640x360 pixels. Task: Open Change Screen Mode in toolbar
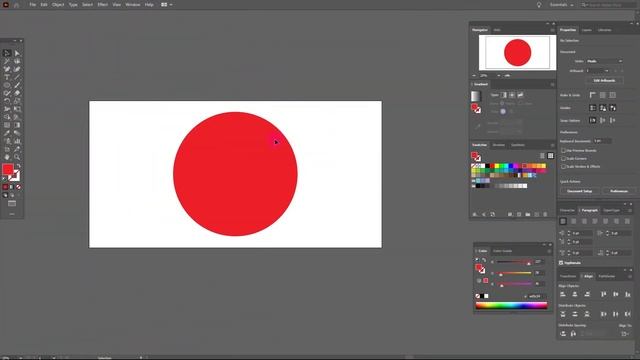(12, 203)
